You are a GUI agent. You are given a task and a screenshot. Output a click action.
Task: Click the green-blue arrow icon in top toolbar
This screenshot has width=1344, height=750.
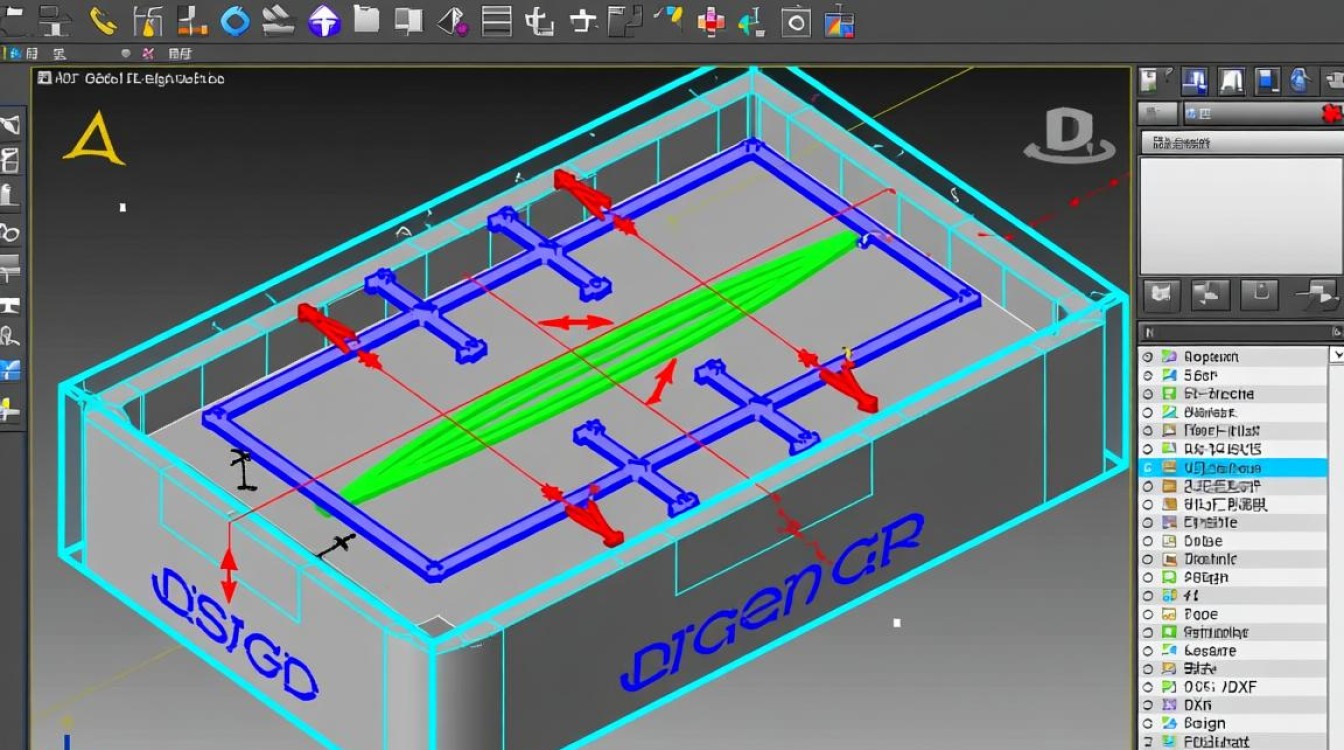click(x=752, y=21)
